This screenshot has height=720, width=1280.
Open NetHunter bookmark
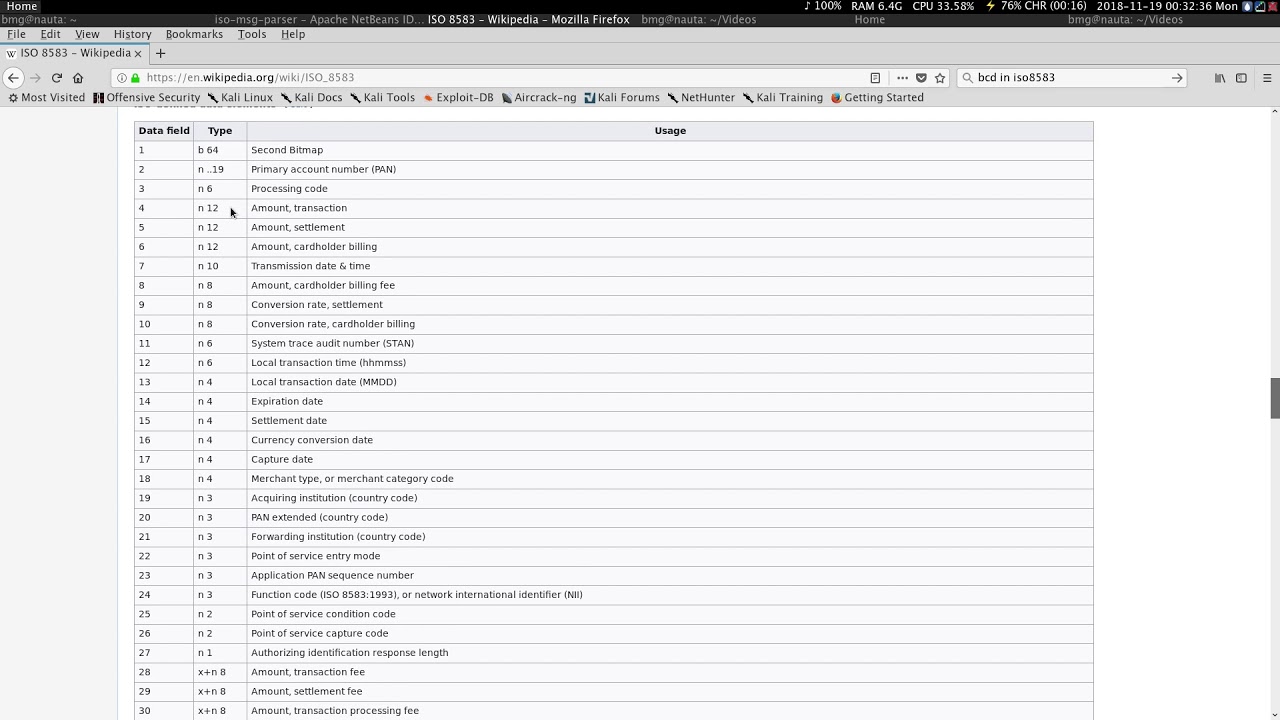[x=701, y=98]
